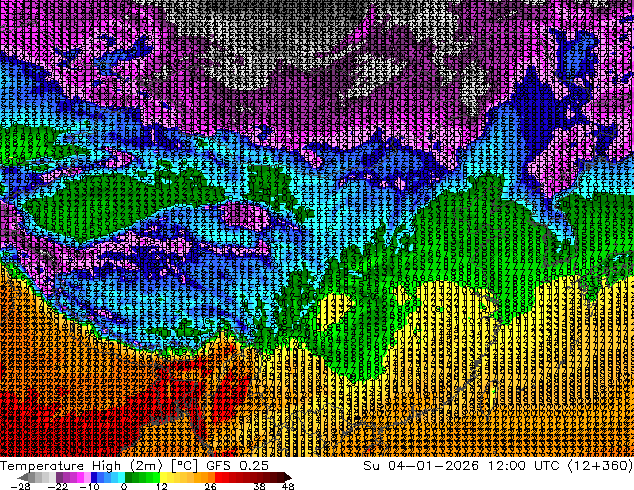The width and height of the screenshot is (634, 490).
Task: Click the '-10' legend scale value
Action: pyautogui.click(x=90, y=486)
